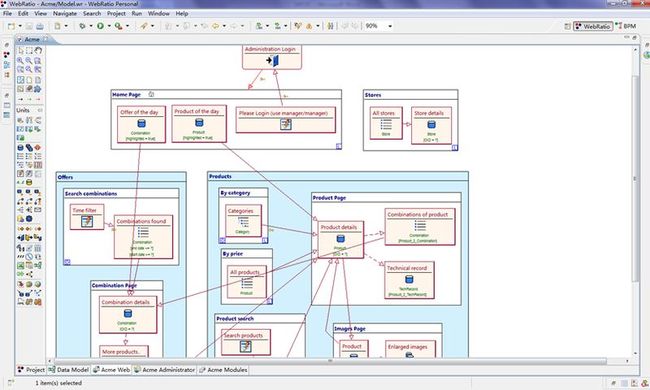
Task: Select the arrow selection tool in palette
Action: point(21,51)
